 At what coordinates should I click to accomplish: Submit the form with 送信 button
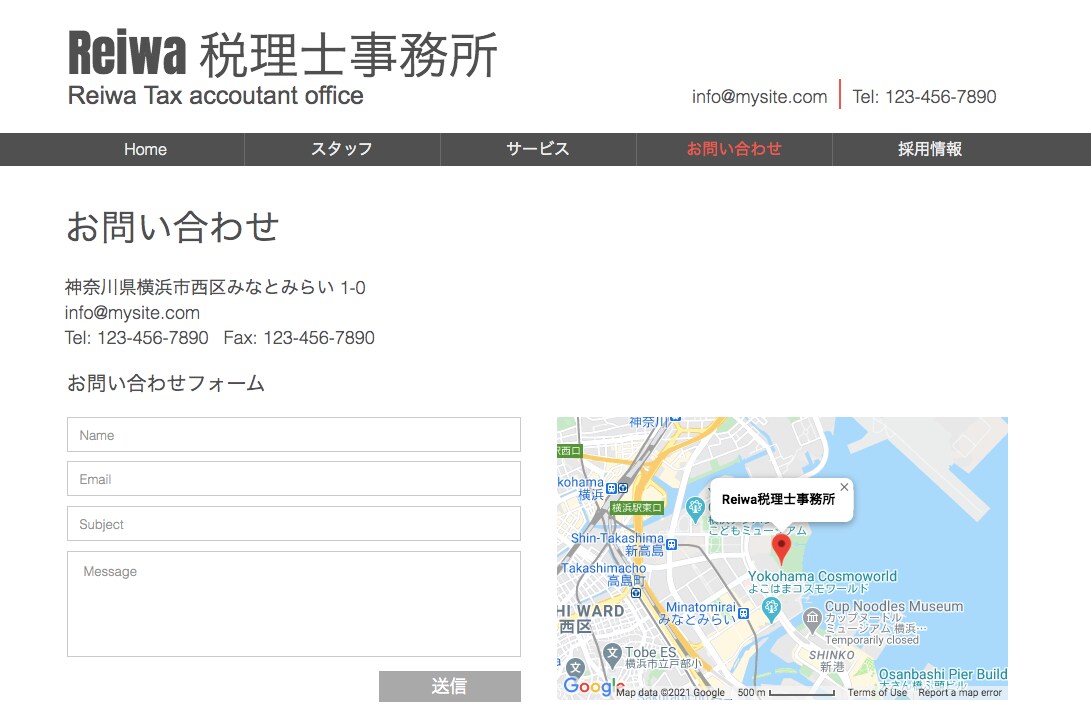click(449, 686)
